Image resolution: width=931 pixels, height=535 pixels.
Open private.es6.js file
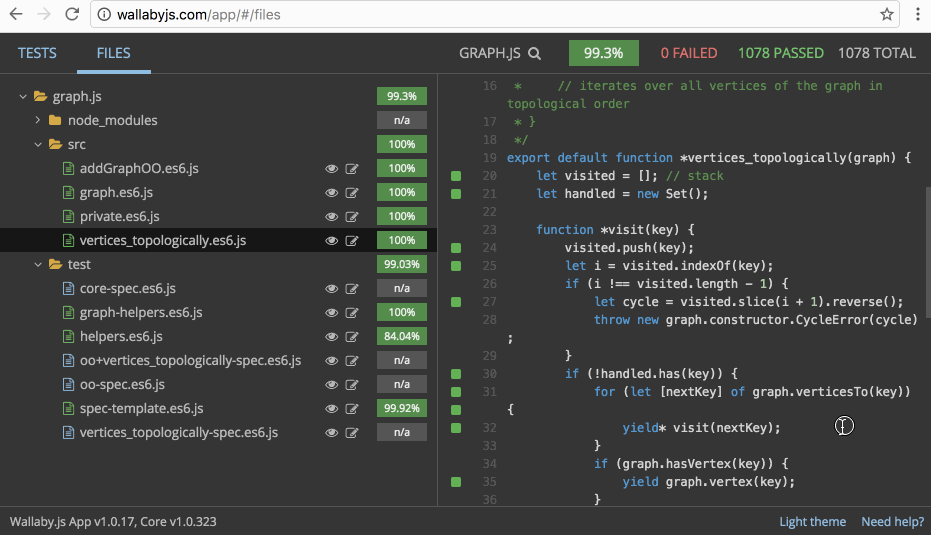(x=119, y=217)
